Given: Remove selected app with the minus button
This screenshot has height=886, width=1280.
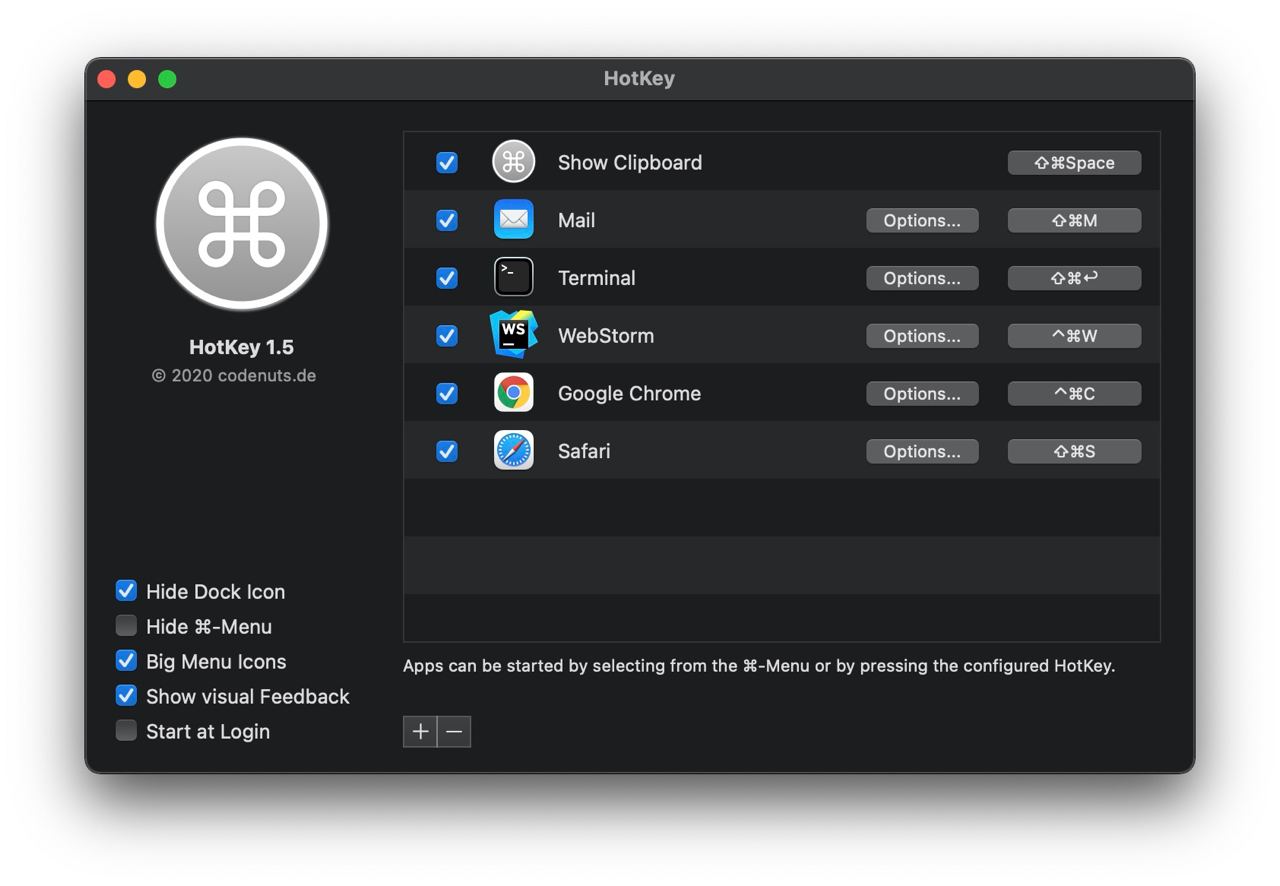Looking at the screenshot, I should click(x=454, y=732).
